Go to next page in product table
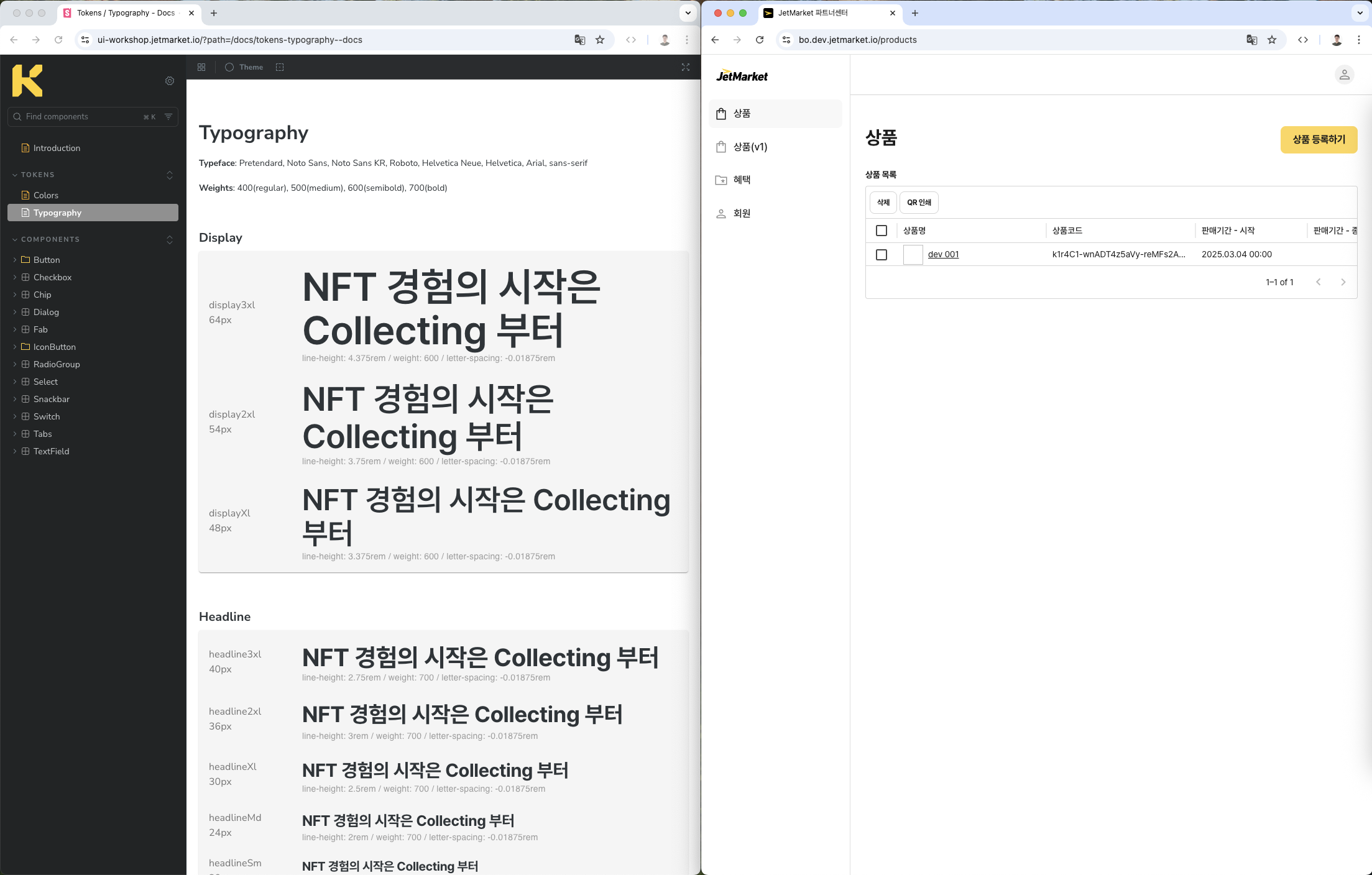The image size is (1372, 875). (1343, 282)
